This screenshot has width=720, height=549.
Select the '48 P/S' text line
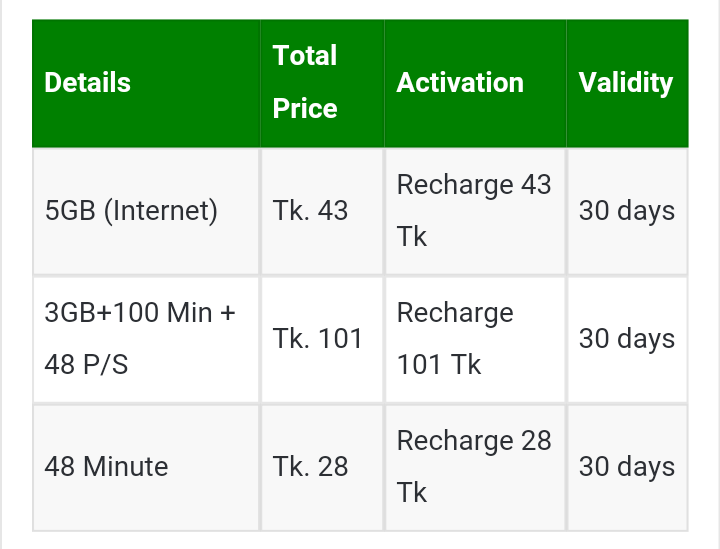point(87,365)
